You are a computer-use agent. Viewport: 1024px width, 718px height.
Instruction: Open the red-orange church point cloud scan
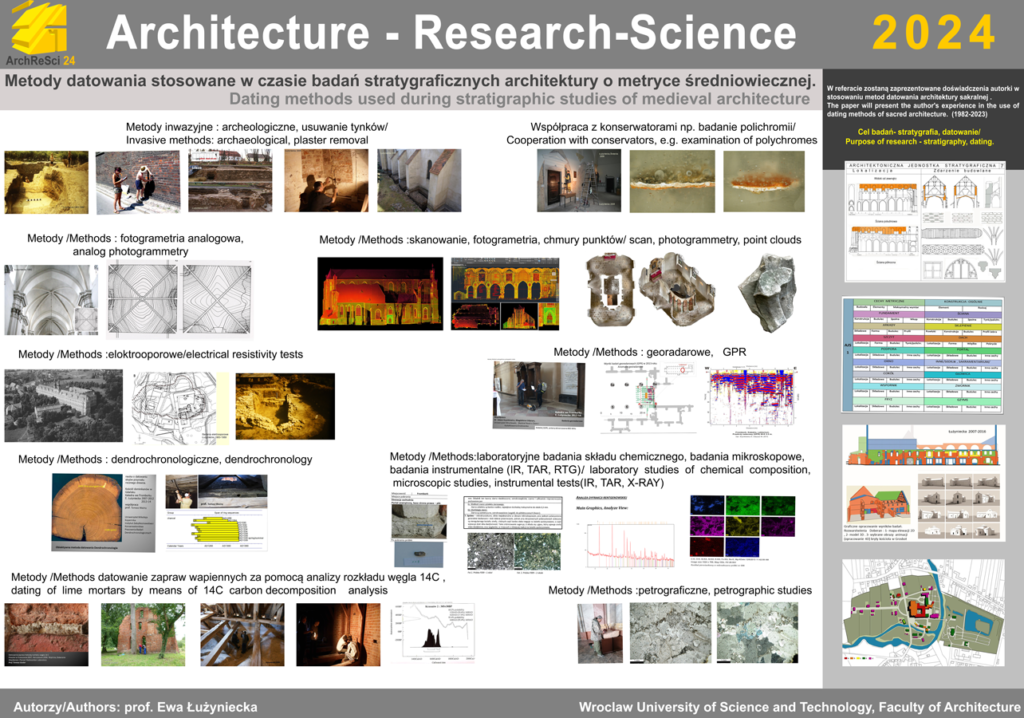380,293
